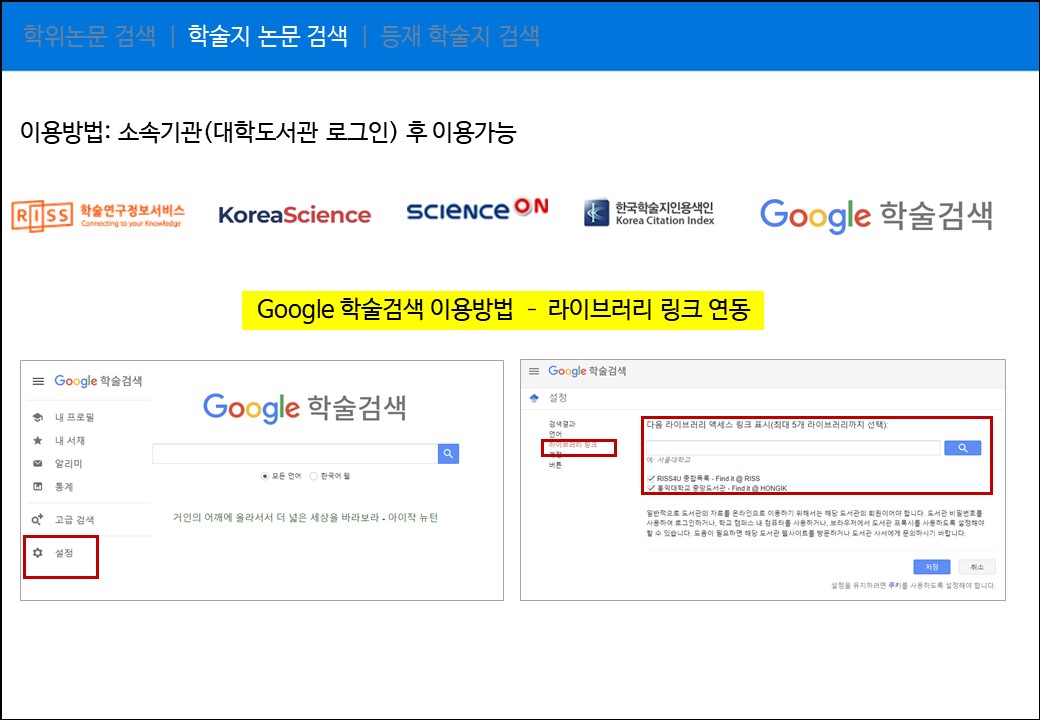Click the 쿠키 link in settings footer
Screen dimensions: 1040x720
[x=893, y=585]
